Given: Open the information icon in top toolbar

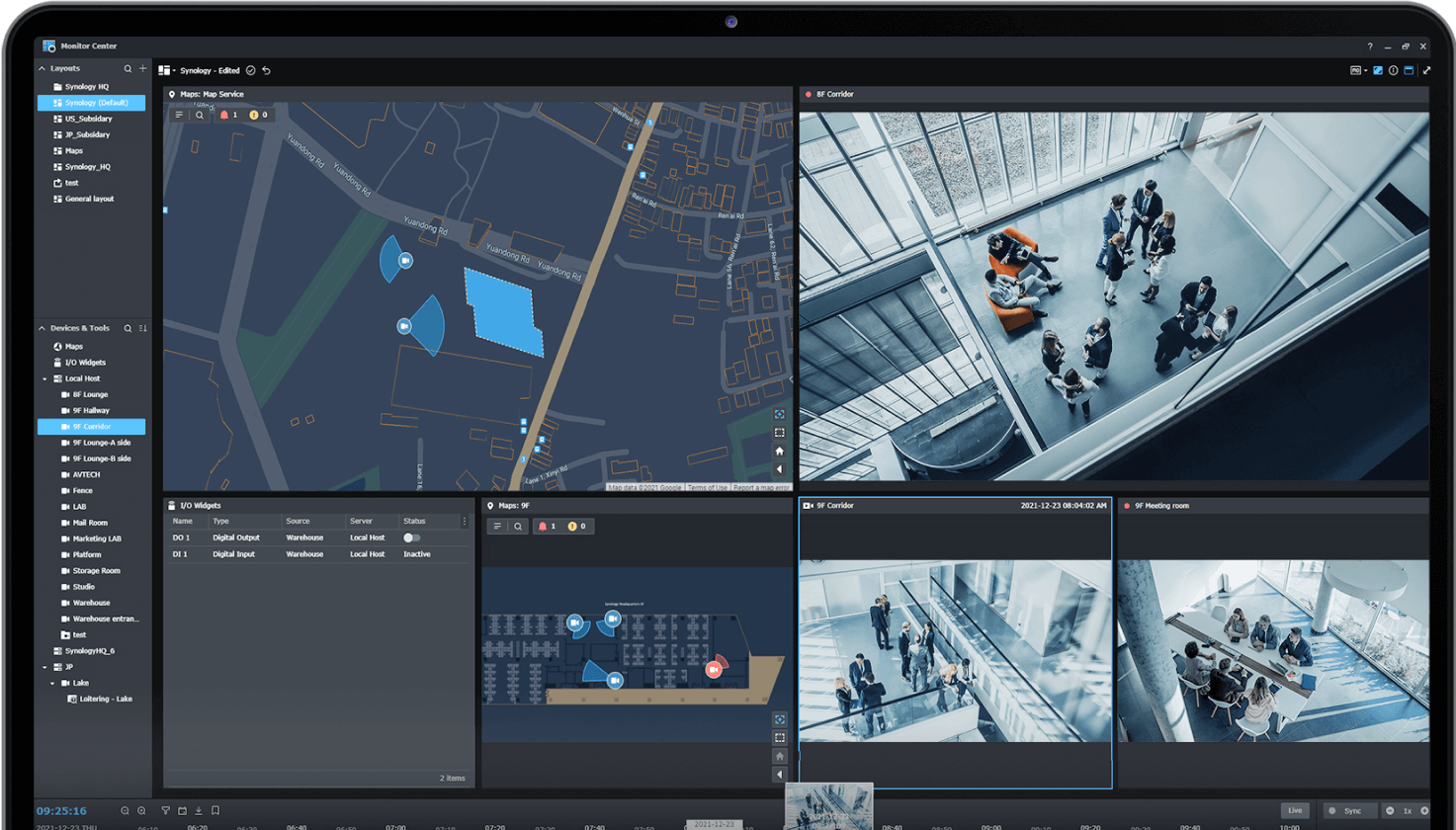Looking at the screenshot, I should click(1393, 70).
